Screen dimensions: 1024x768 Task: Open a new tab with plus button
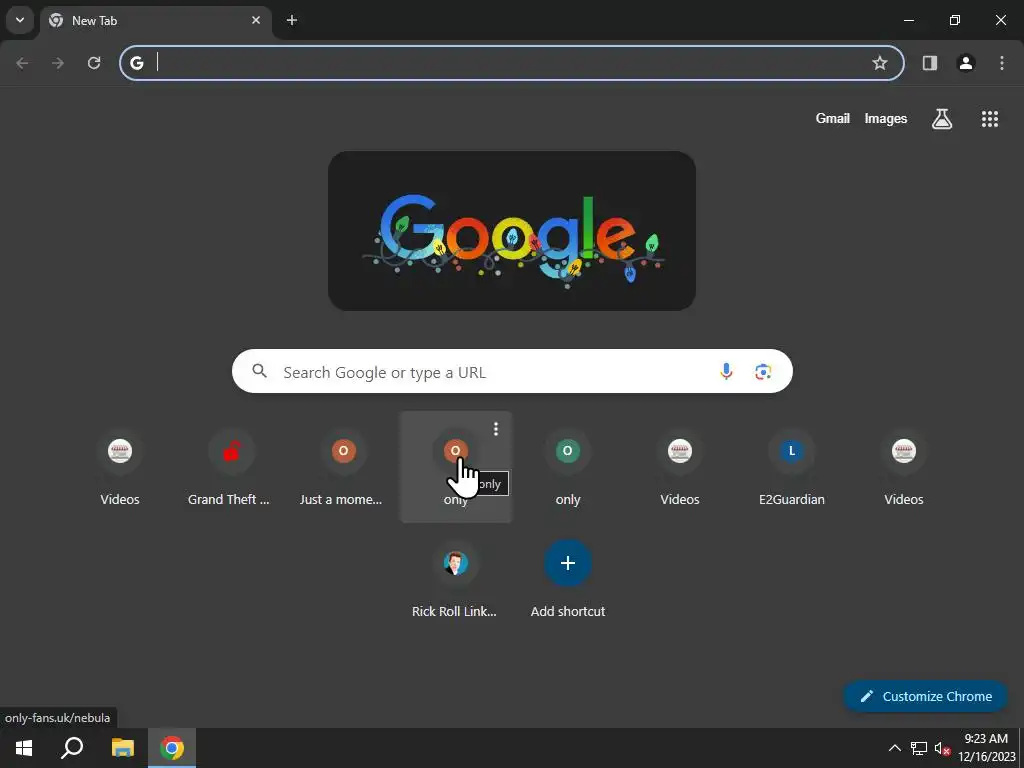[292, 20]
